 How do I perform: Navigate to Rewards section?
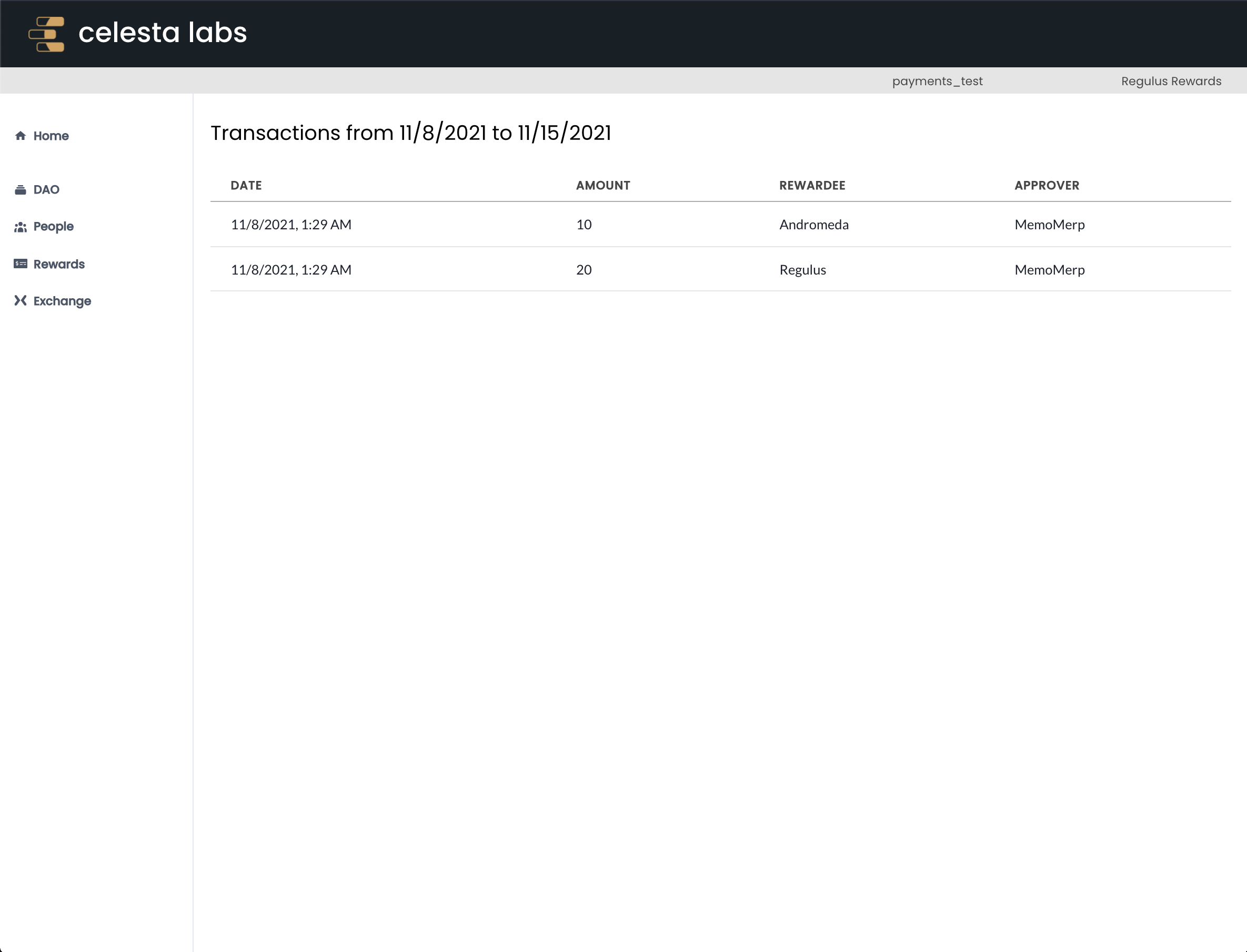click(59, 264)
